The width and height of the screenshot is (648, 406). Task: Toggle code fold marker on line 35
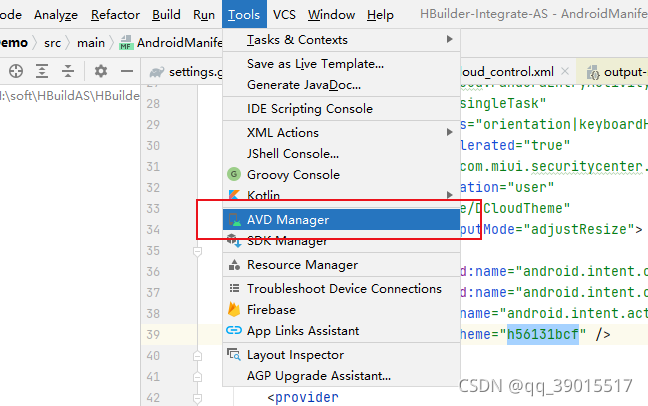[x=198, y=251]
